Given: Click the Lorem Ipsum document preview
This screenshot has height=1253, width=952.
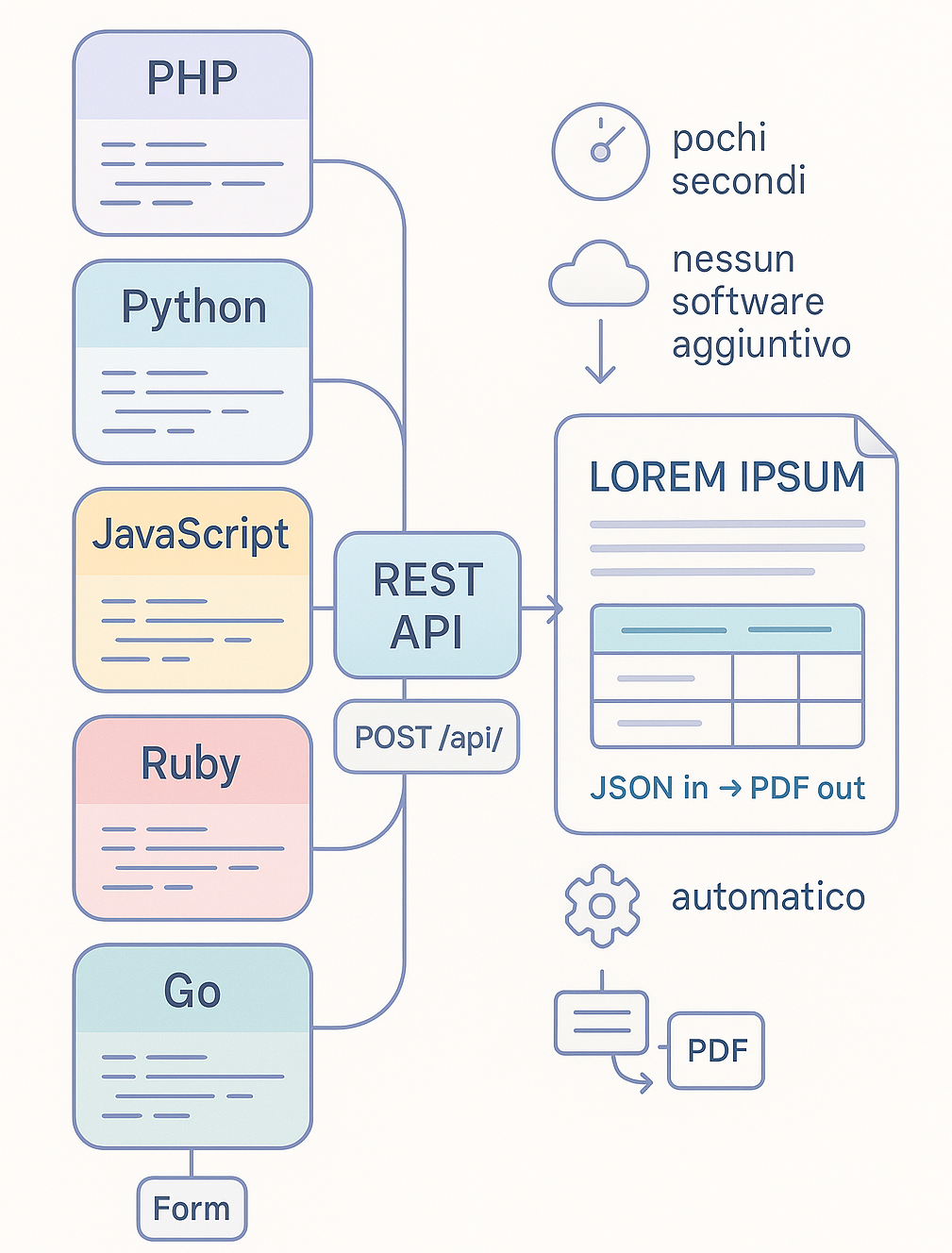Looking at the screenshot, I should coord(727,623).
